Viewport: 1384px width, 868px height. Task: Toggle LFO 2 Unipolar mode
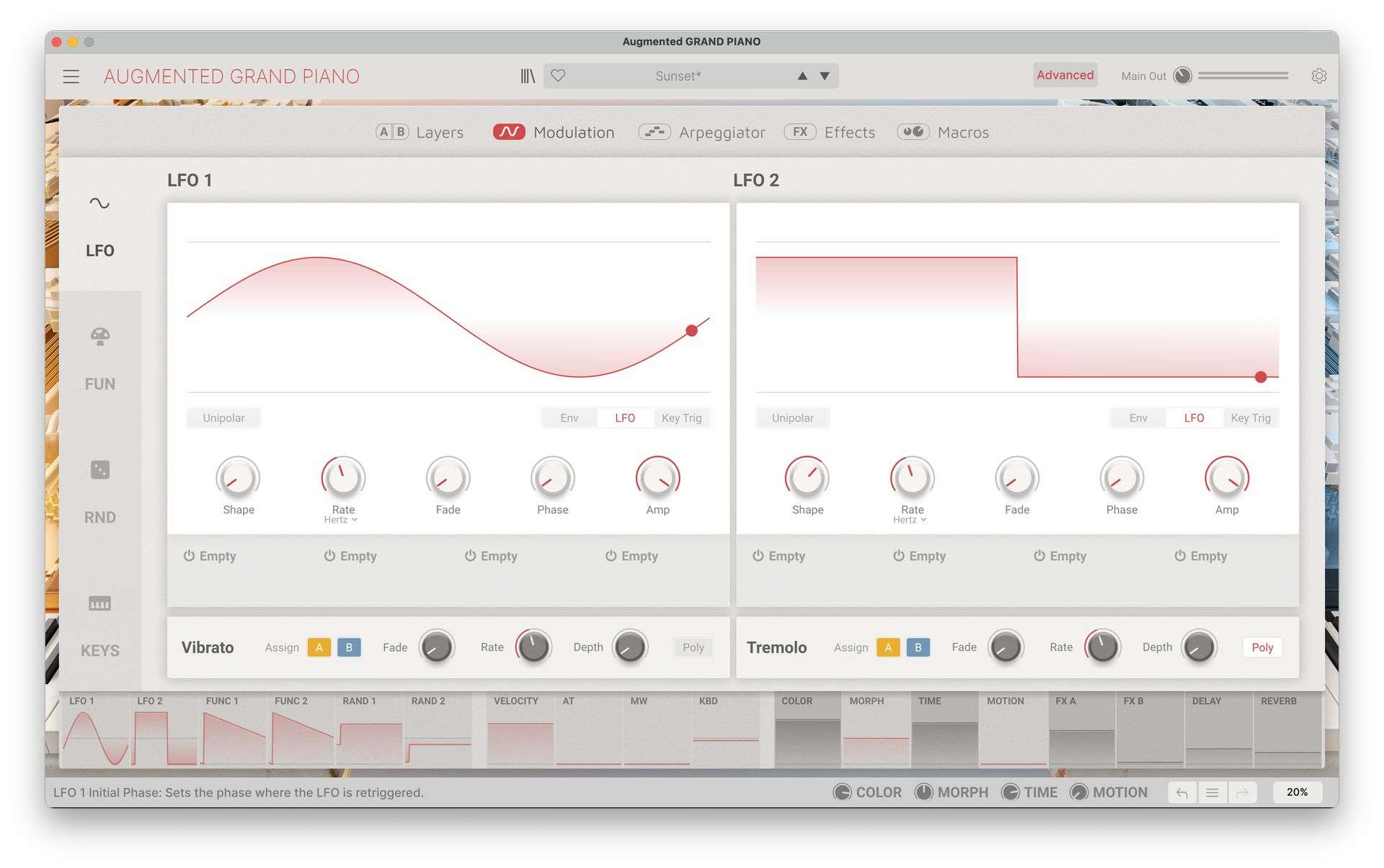(793, 418)
